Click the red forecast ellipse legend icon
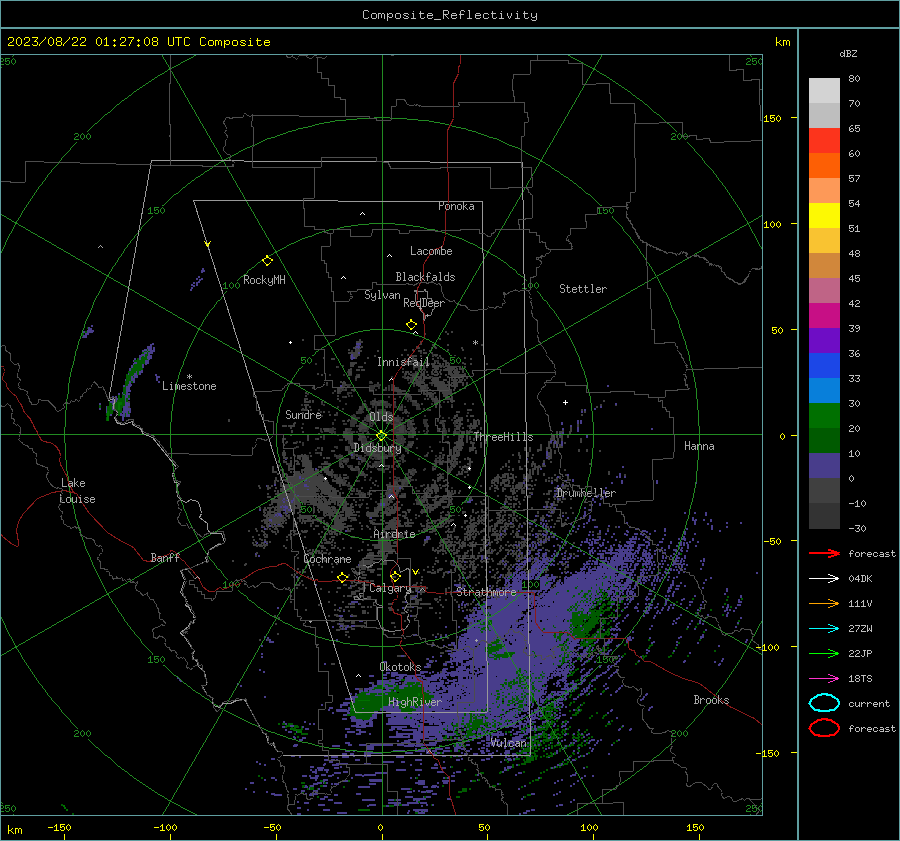900x841 pixels. click(x=824, y=728)
